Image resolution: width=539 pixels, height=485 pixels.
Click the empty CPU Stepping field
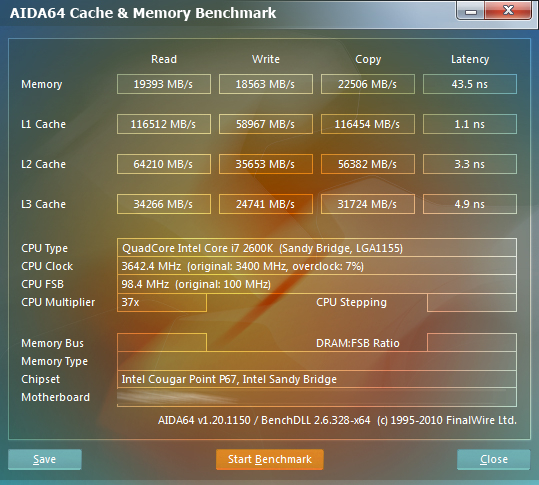[x=472, y=302]
